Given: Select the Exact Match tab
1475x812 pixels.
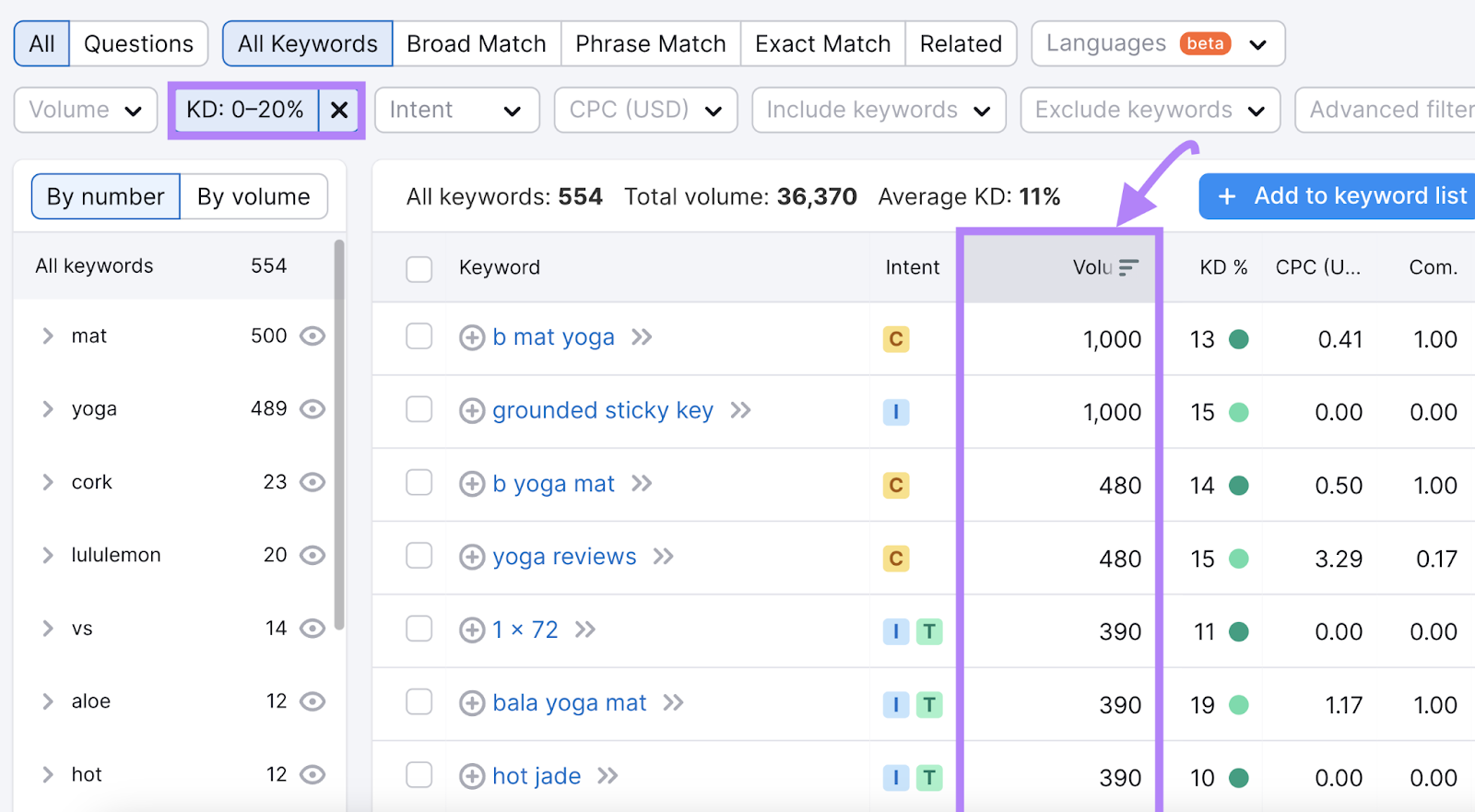Looking at the screenshot, I should pyautogui.click(x=823, y=43).
